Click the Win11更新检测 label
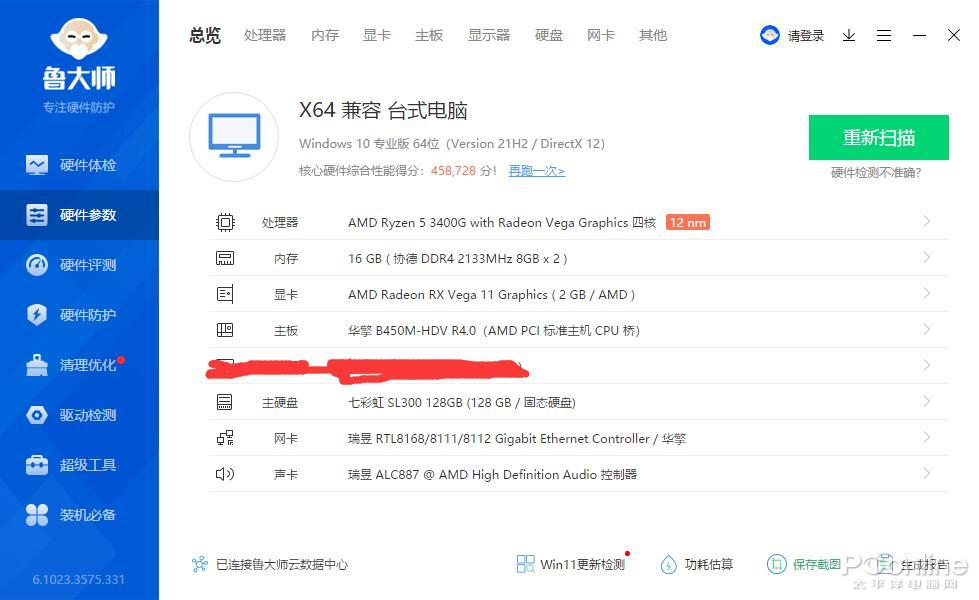 [x=582, y=564]
